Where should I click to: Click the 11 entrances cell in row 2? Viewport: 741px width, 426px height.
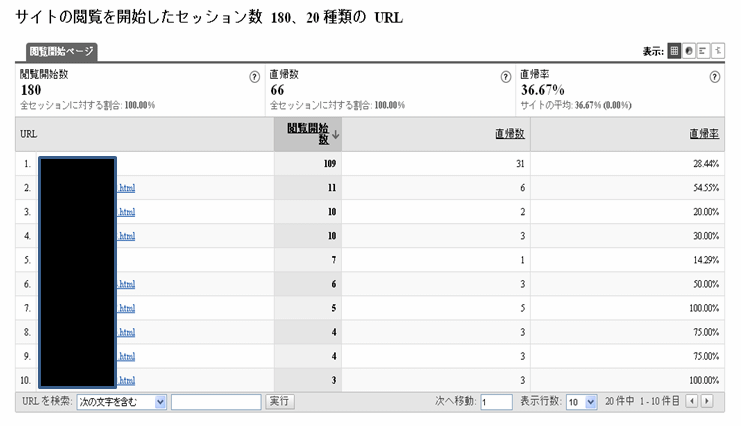tap(332, 188)
